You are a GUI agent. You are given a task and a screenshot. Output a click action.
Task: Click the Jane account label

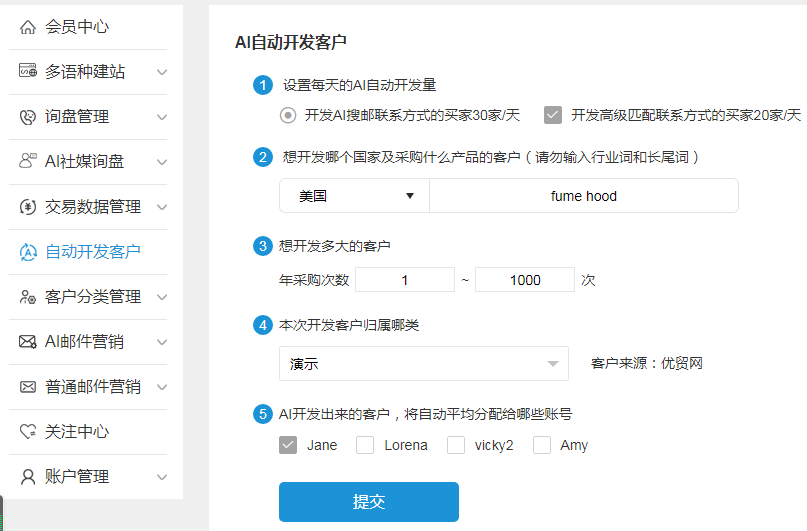coord(322,445)
